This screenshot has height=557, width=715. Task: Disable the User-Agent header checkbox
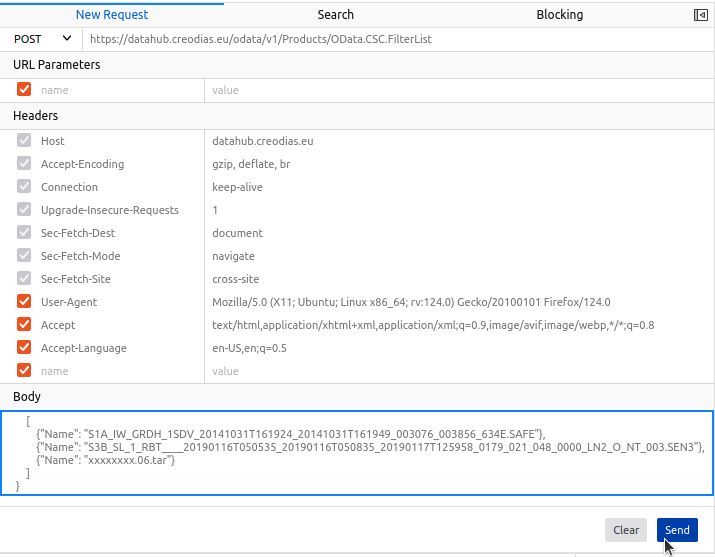(24, 301)
